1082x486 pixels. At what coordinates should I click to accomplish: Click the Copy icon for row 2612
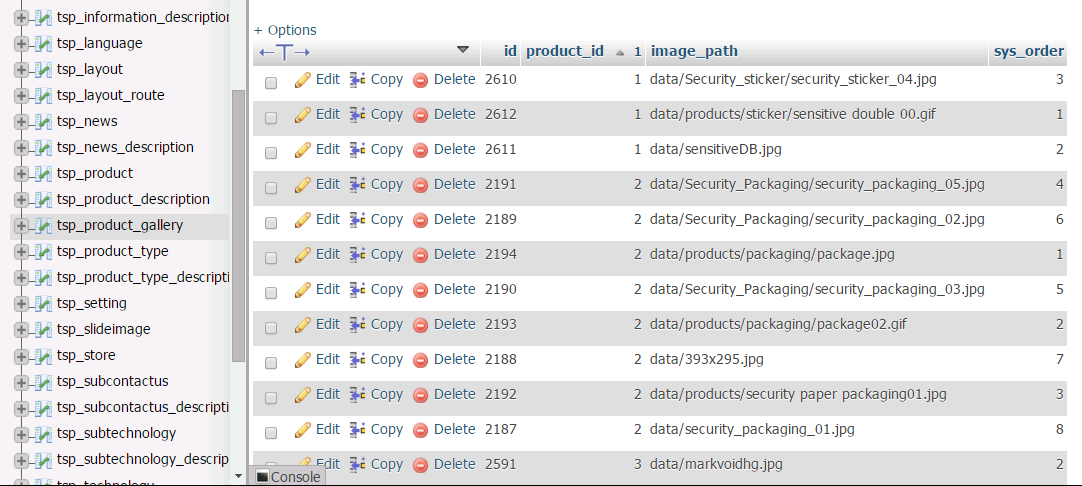click(x=358, y=115)
